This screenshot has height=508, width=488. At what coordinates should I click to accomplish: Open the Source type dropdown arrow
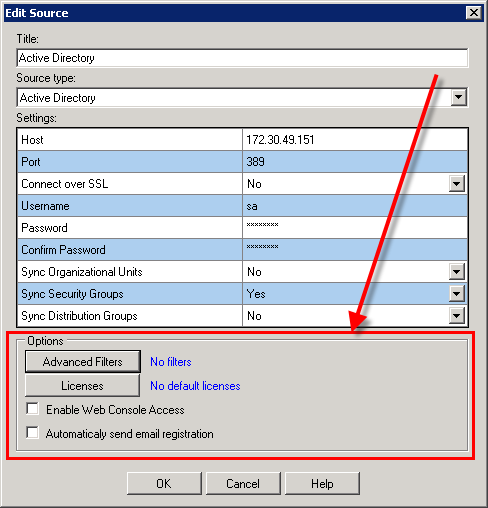[458, 98]
